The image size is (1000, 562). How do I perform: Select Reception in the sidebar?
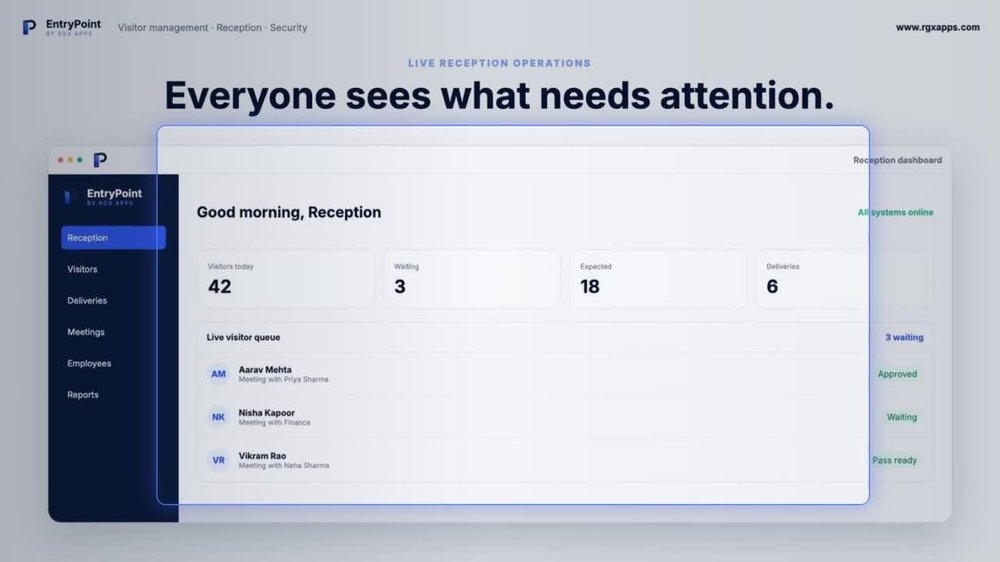point(114,237)
